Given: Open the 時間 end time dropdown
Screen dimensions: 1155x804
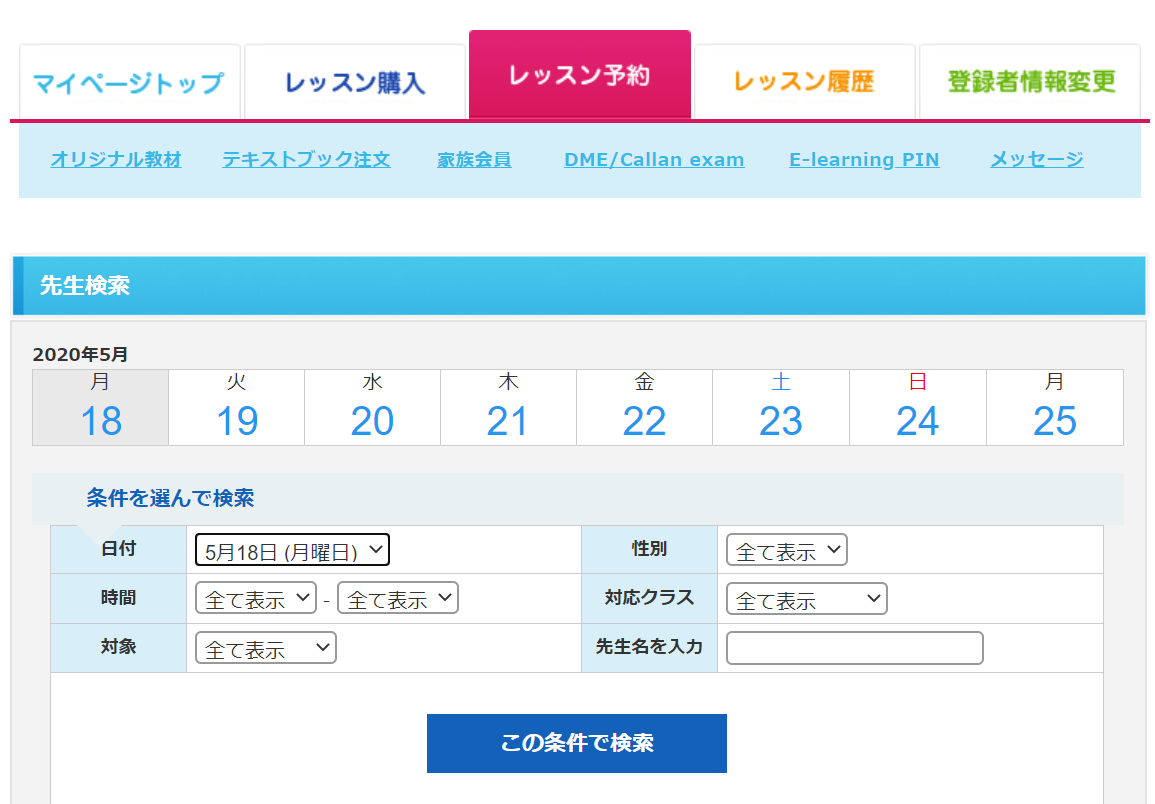Looking at the screenshot, I should pyautogui.click(x=398, y=598).
